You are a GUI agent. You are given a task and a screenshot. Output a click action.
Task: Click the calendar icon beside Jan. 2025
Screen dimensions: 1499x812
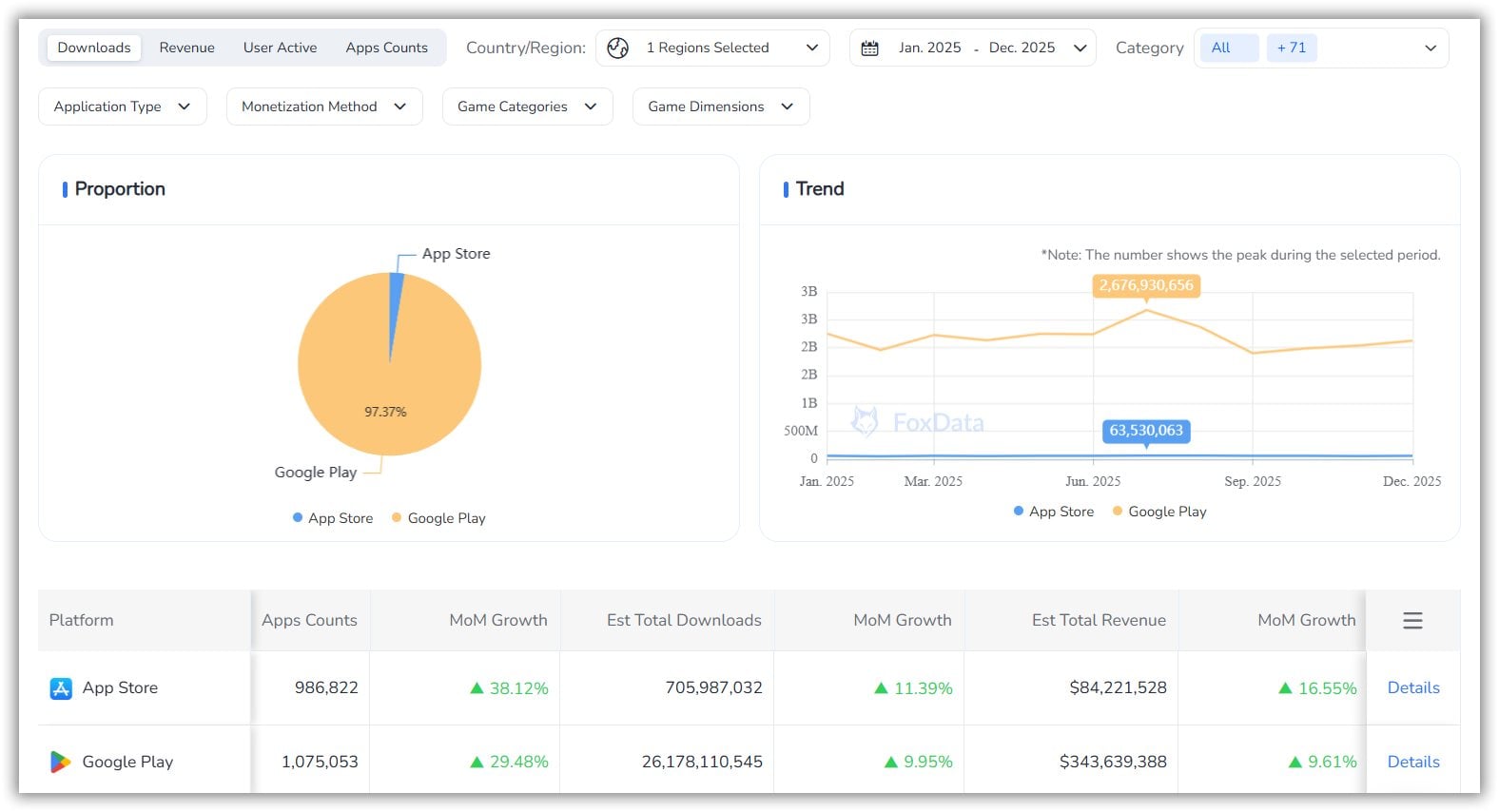click(869, 48)
